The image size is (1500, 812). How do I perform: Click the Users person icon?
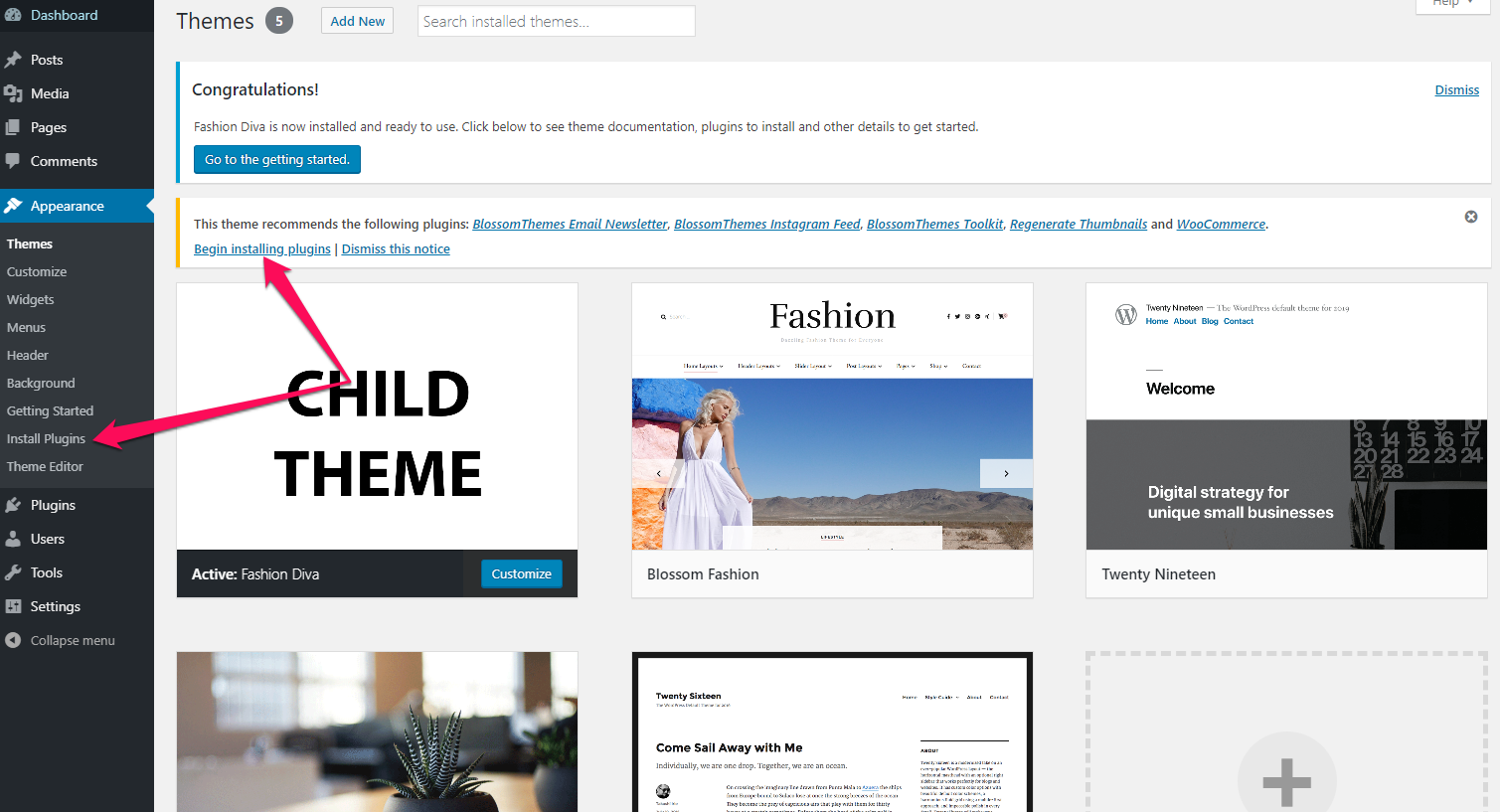coord(13,539)
